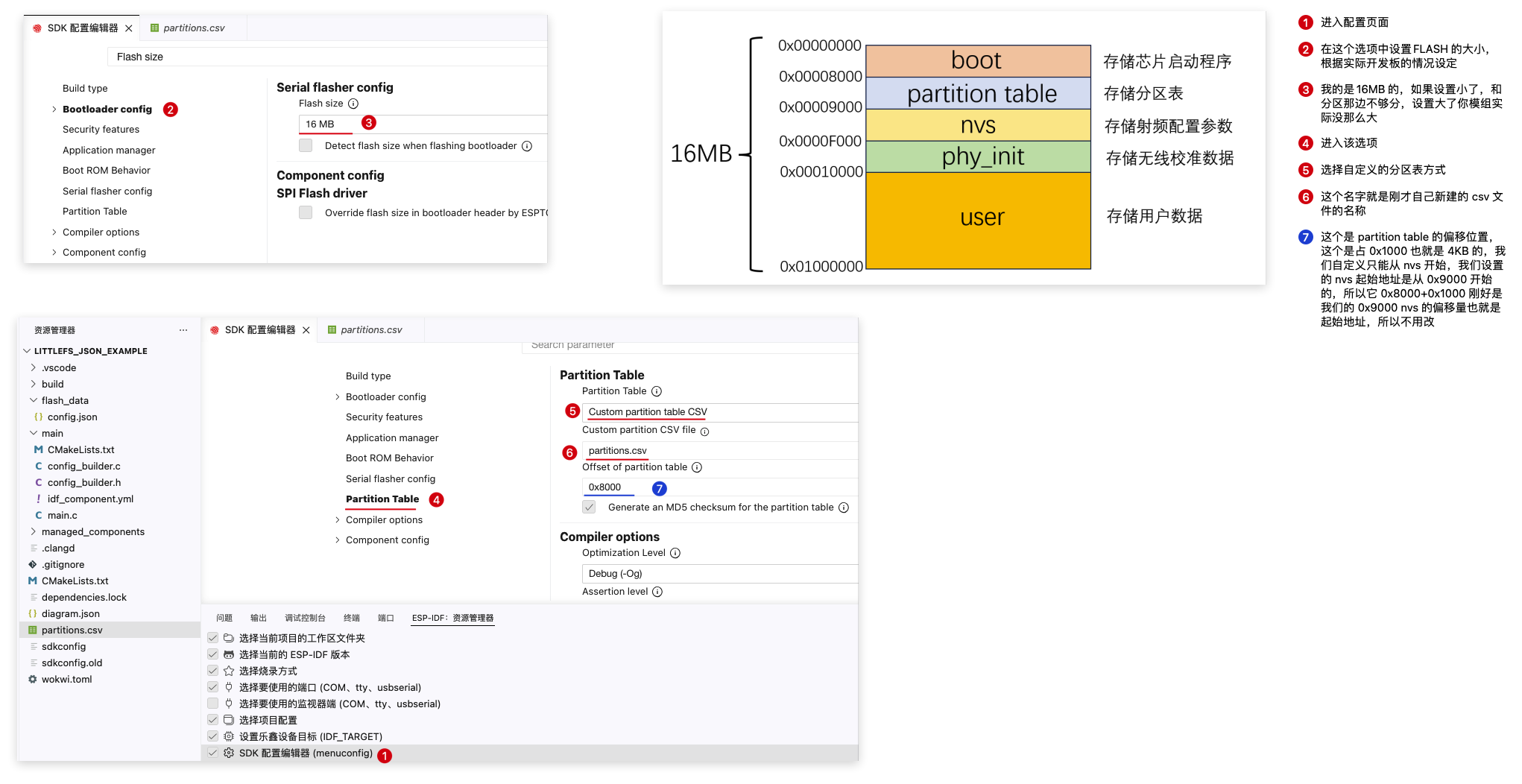Click the Flash size search field
1522x784 pixels.
click(x=327, y=57)
